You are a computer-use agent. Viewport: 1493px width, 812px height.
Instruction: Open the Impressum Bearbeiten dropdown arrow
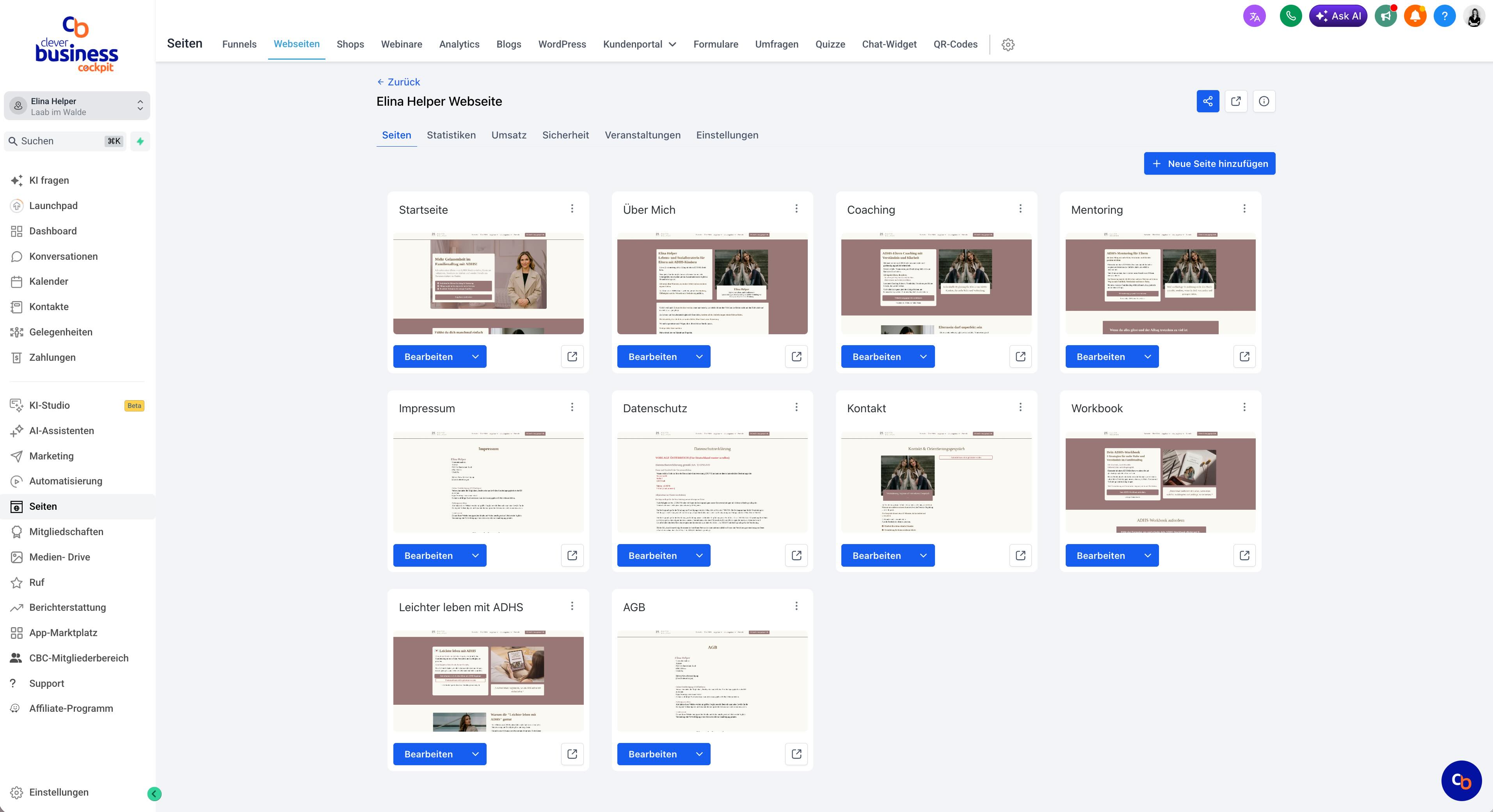(475, 555)
